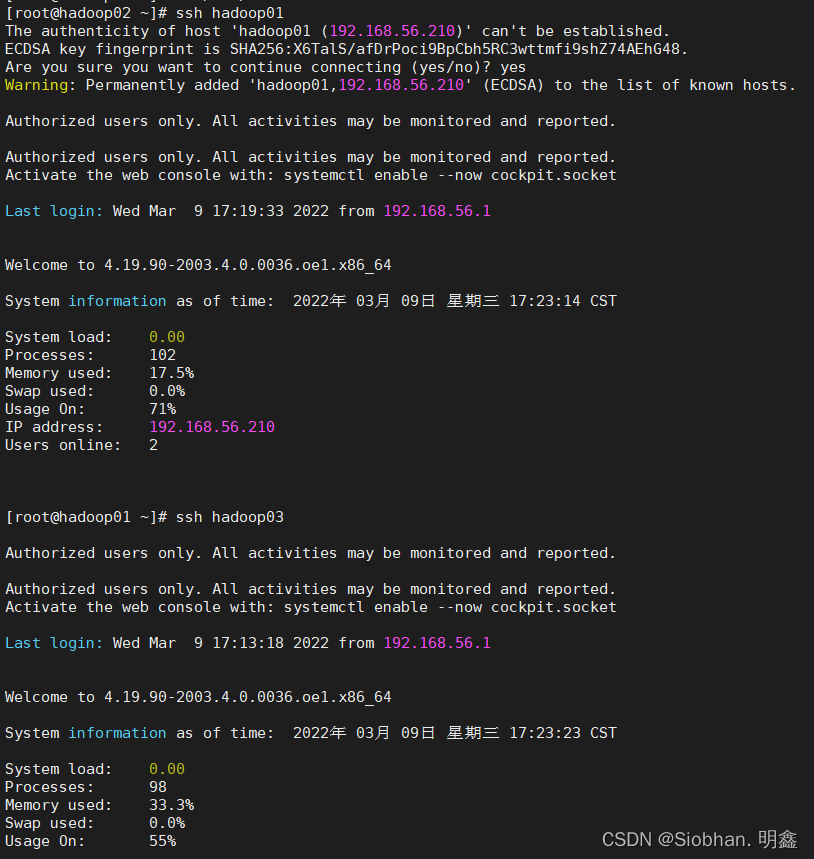Image resolution: width=814 pixels, height=859 pixels.
Task: Click "information" in the 17:23:14 system line
Action: (117, 301)
